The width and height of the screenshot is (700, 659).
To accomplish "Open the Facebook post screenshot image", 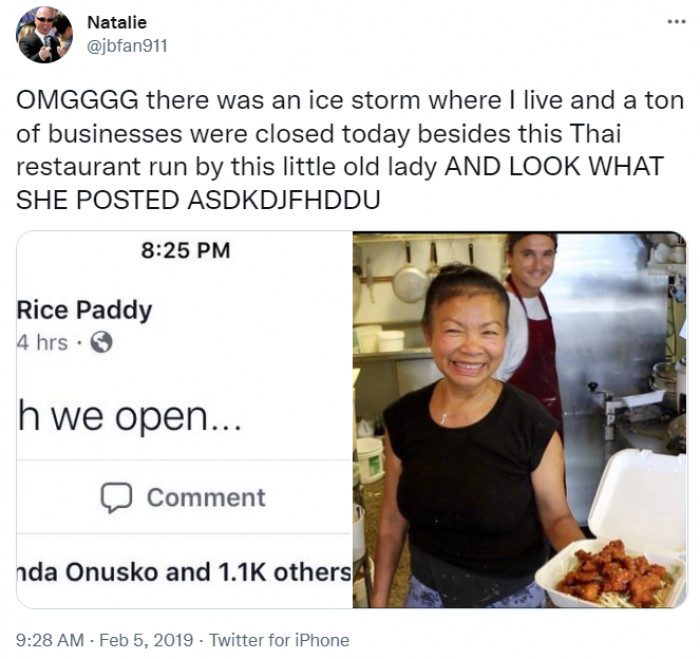I will pos(184,419).
